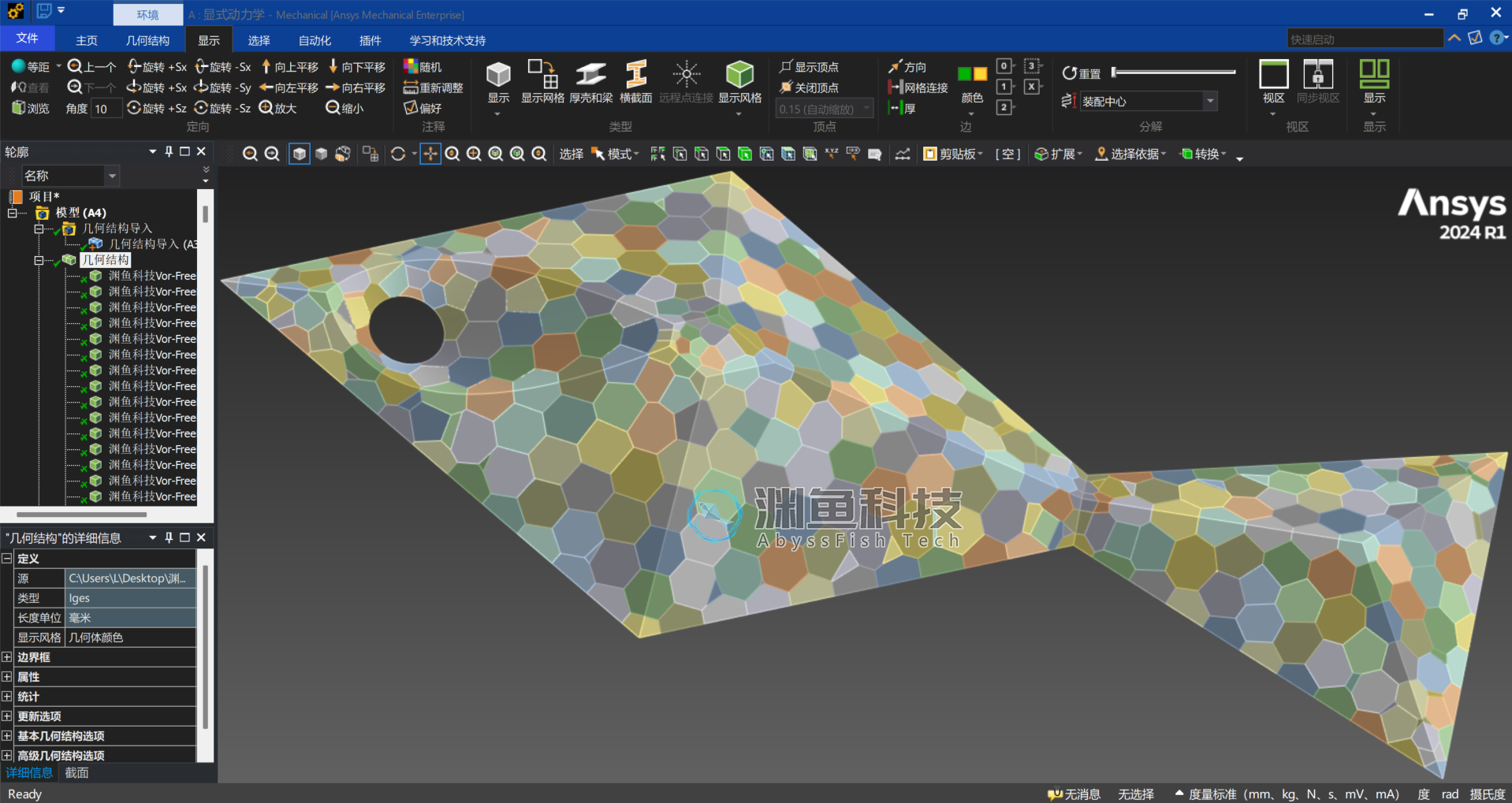Screen dimensions: 1512x803
Task: Open the 装配中心 explode dropdown
Action: [x=1209, y=101]
